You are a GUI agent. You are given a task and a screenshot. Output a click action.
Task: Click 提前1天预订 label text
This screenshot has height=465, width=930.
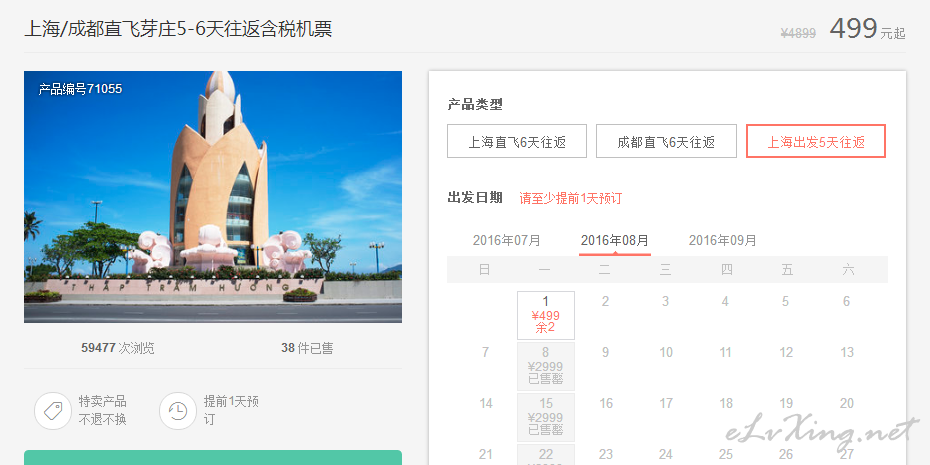tap(231, 410)
